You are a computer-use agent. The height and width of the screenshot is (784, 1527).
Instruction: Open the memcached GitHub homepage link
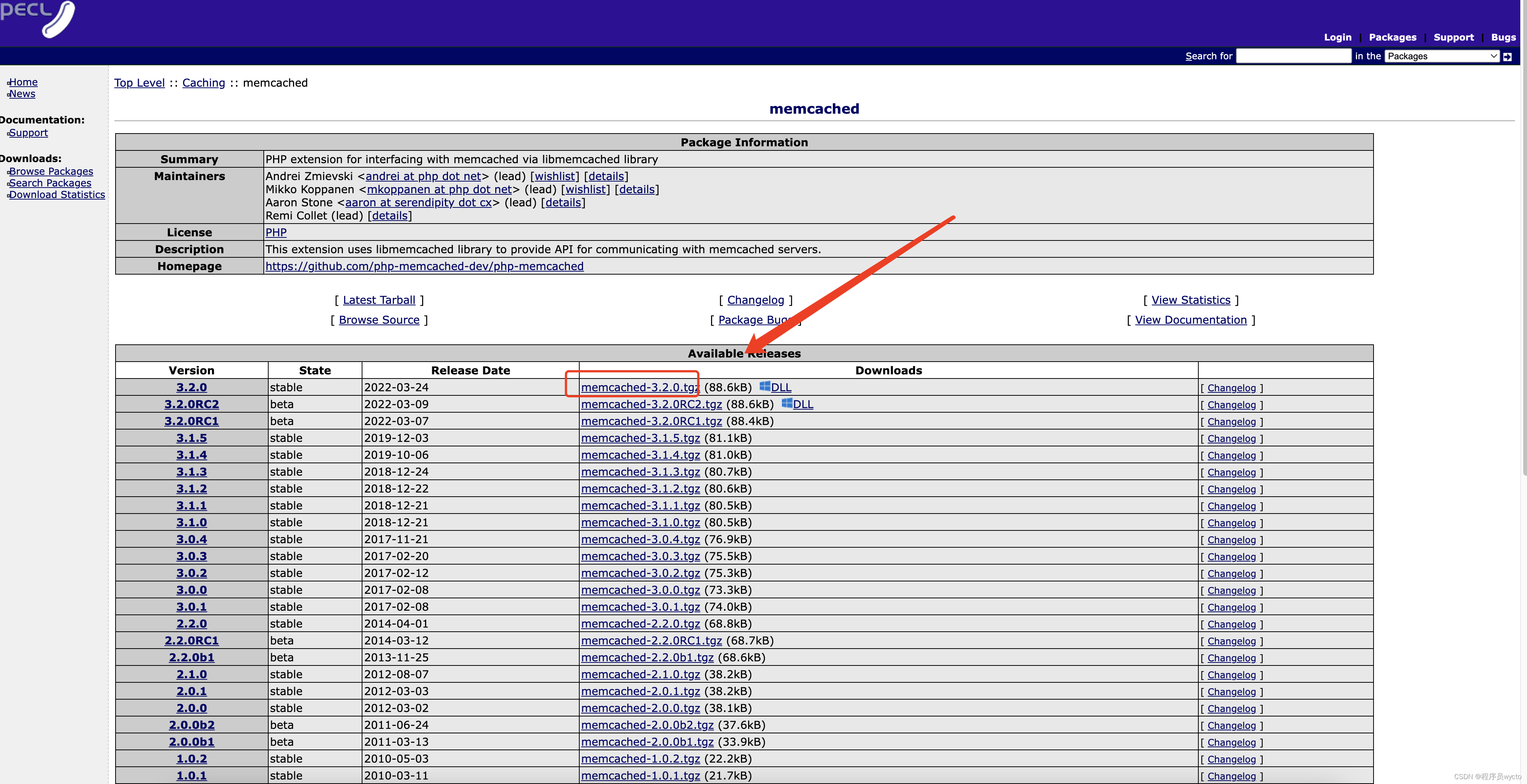424,266
